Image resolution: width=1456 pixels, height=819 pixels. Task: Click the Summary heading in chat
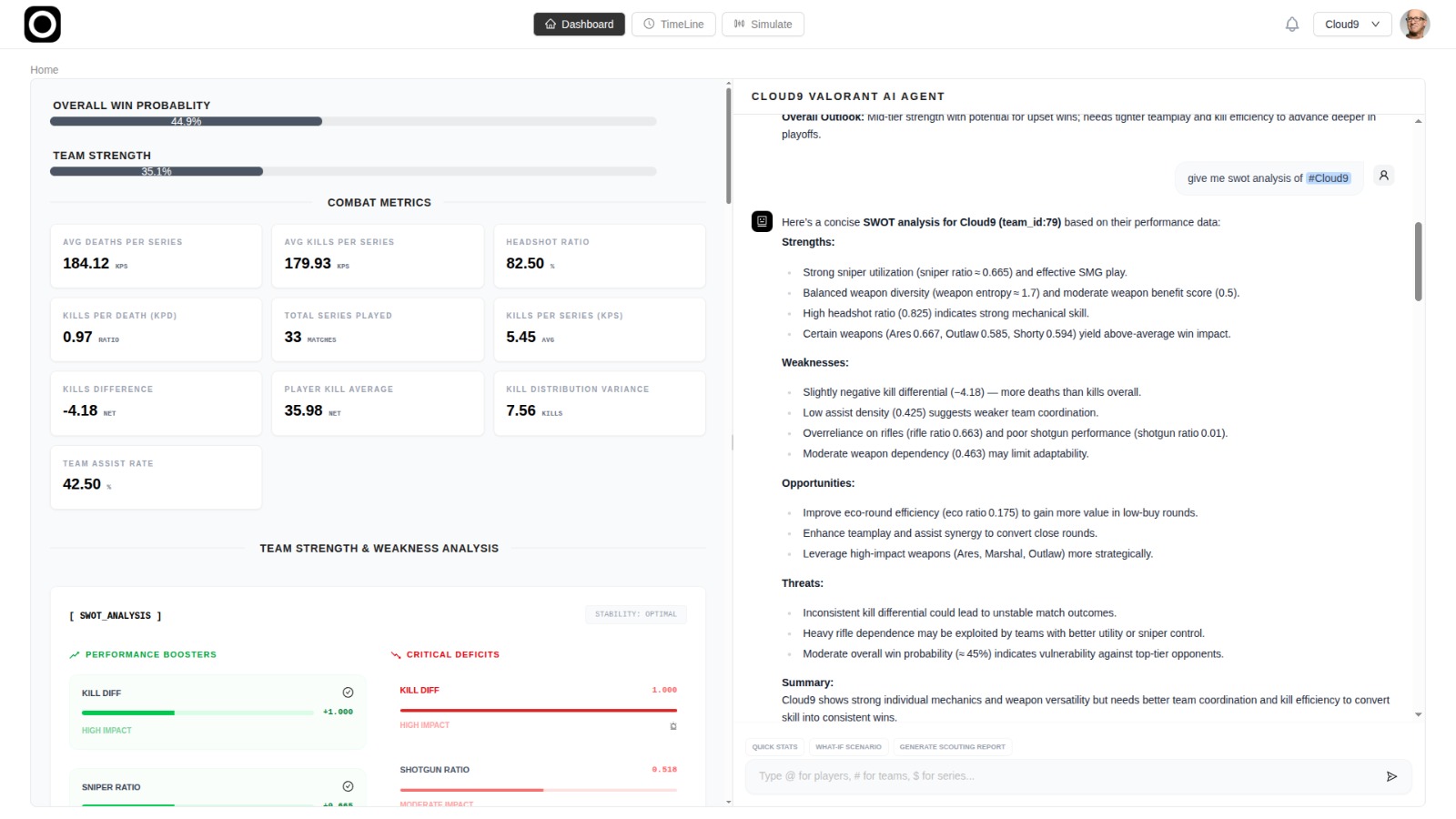[x=807, y=682]
